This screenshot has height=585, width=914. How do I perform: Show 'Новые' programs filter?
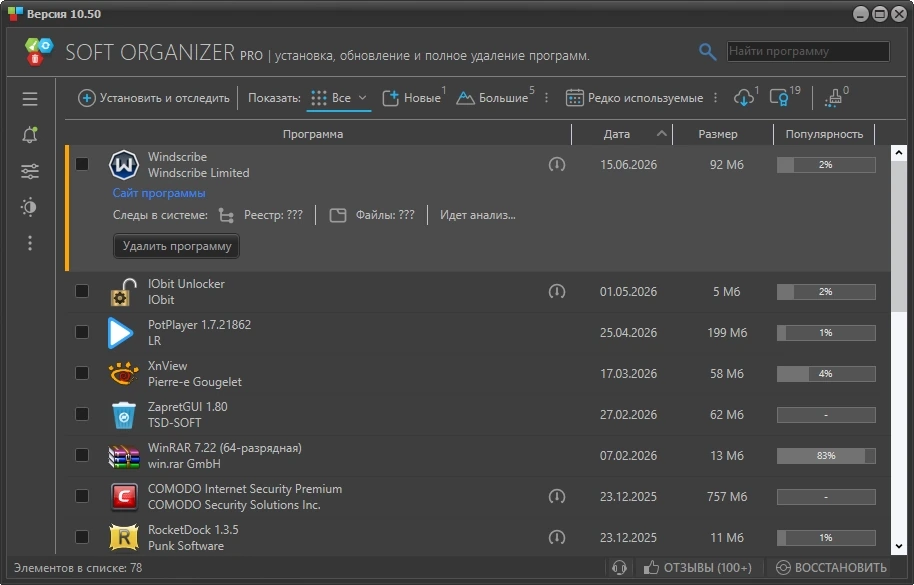click(412, 98)
